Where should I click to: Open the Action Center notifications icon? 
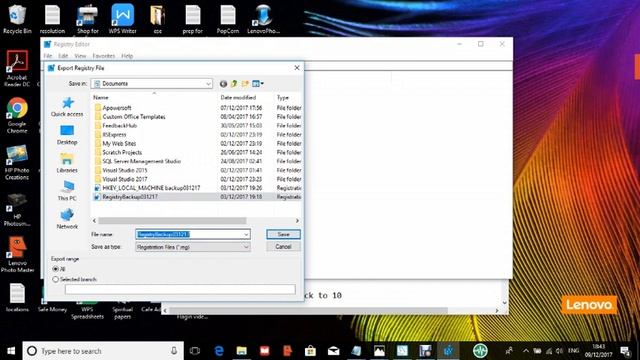click(x=625, y=351)
